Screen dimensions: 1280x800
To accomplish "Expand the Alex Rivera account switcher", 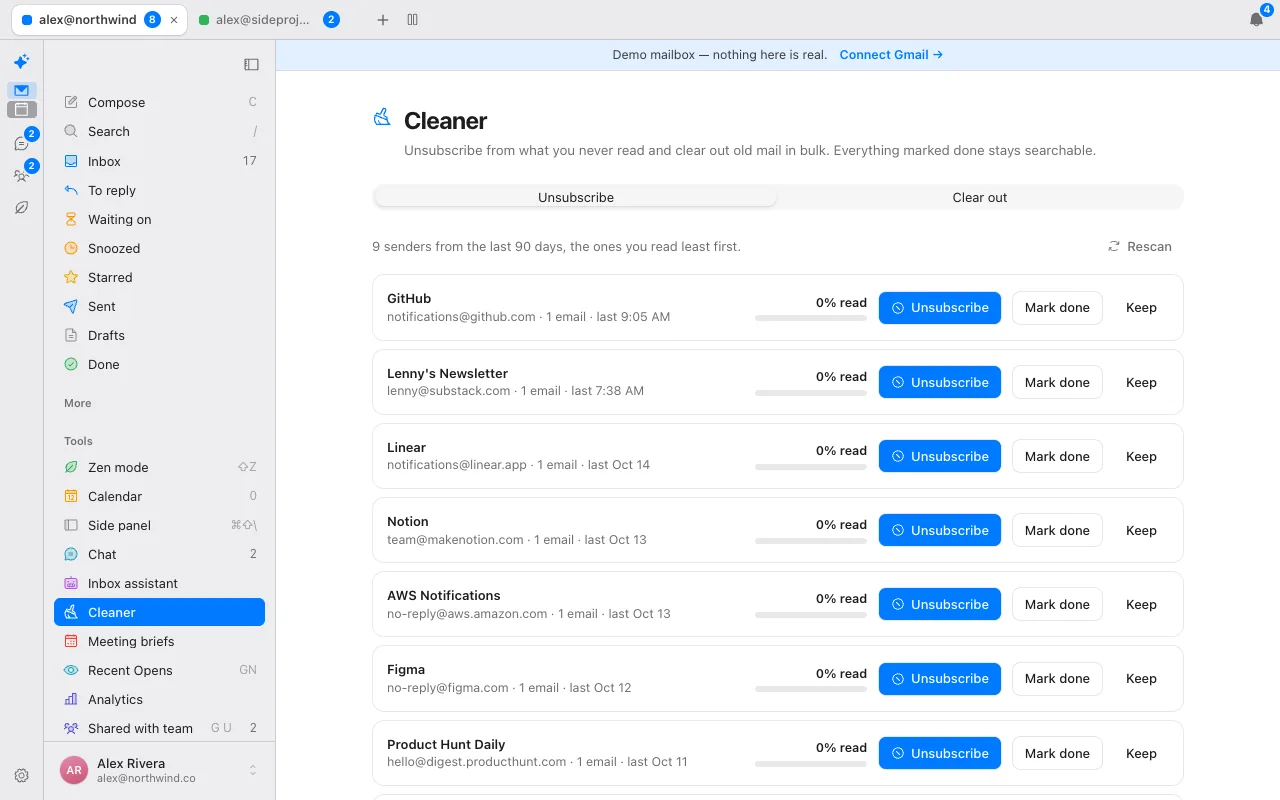I will coord(160,770).
